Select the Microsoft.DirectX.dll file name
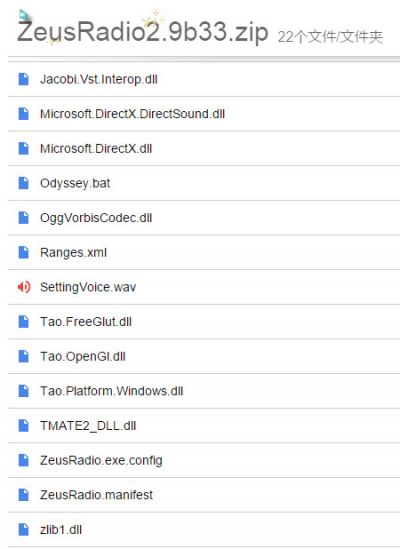The height and width of the screenshot is (549, 400). (x=96, y=149)
